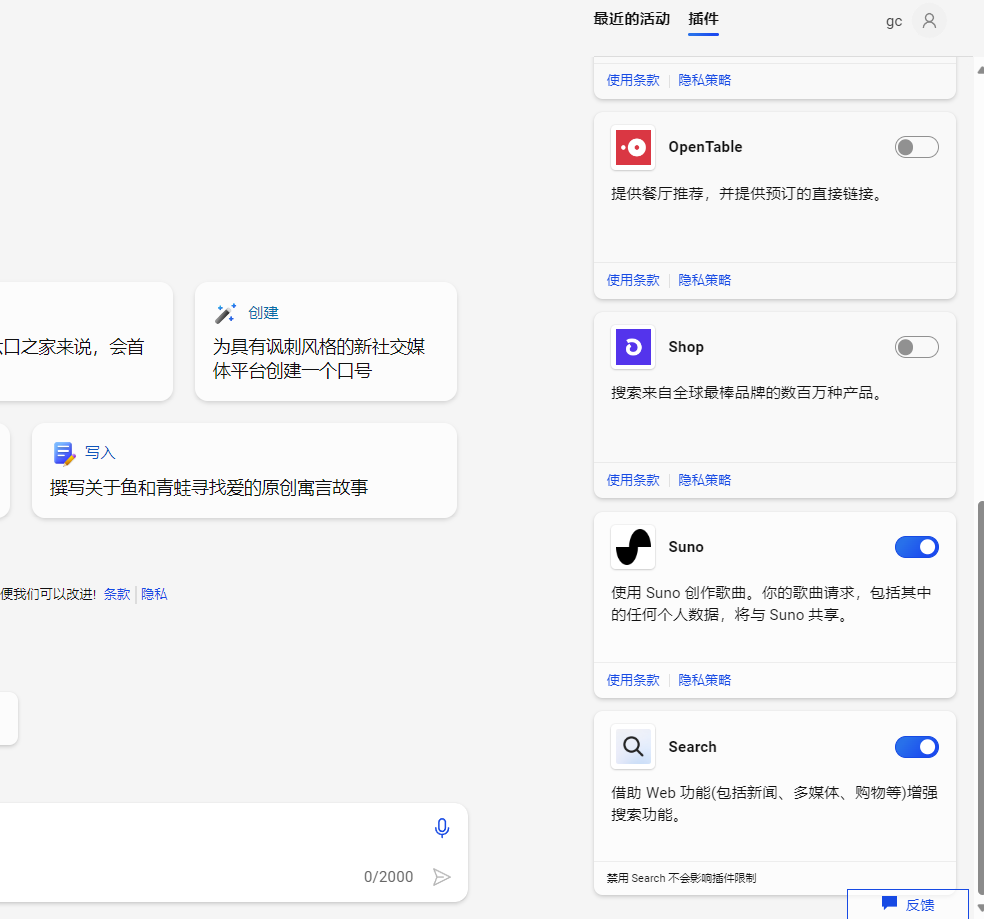Switch to the 最近的活动 tab
Viewport: 984px width, 919px height.
tap(631, 19)
